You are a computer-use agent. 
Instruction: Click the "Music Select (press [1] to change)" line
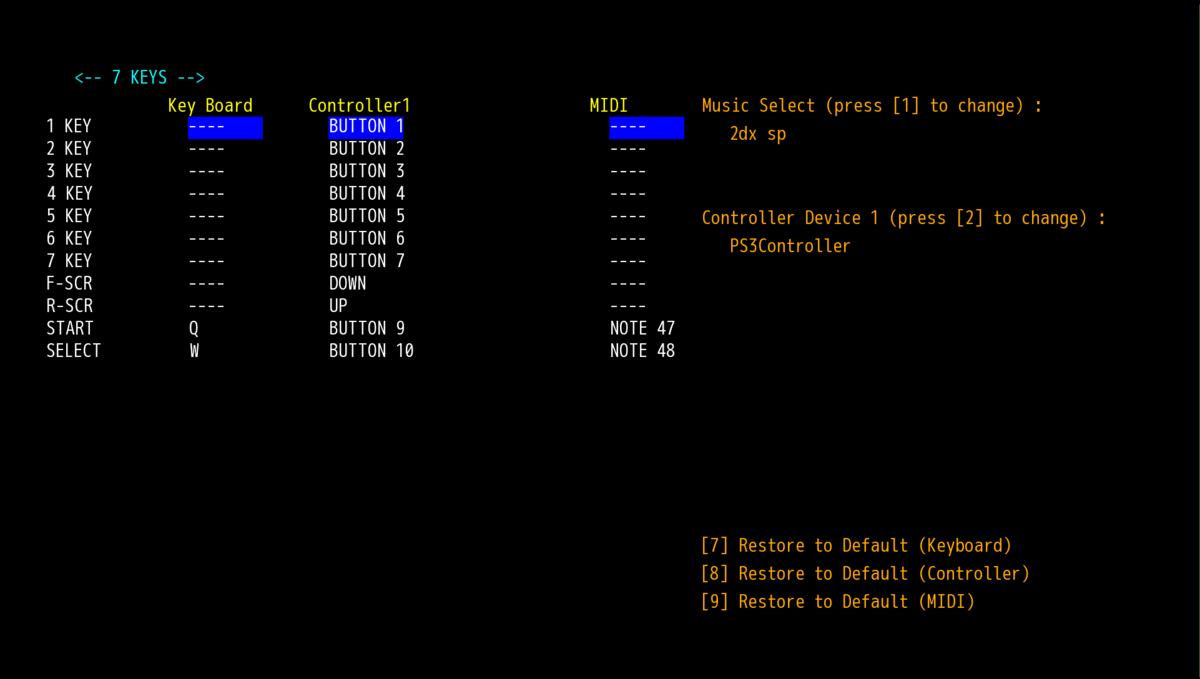872,106
